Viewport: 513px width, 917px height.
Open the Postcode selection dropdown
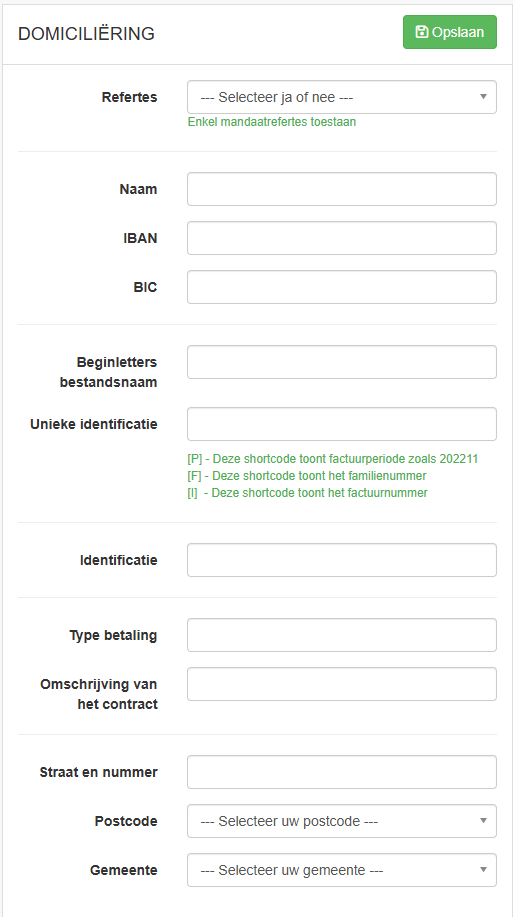[x=342, y=821]
